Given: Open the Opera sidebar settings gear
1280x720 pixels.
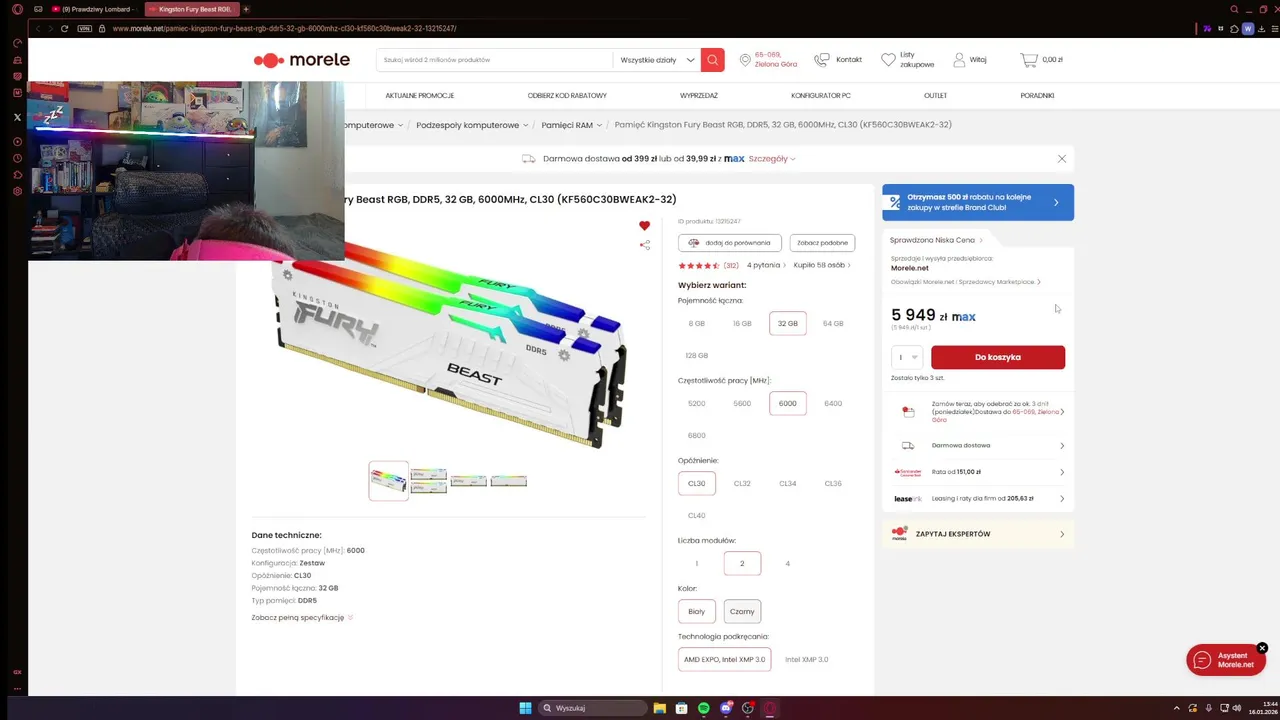Looking at the screenshot, I should (17, 191).
